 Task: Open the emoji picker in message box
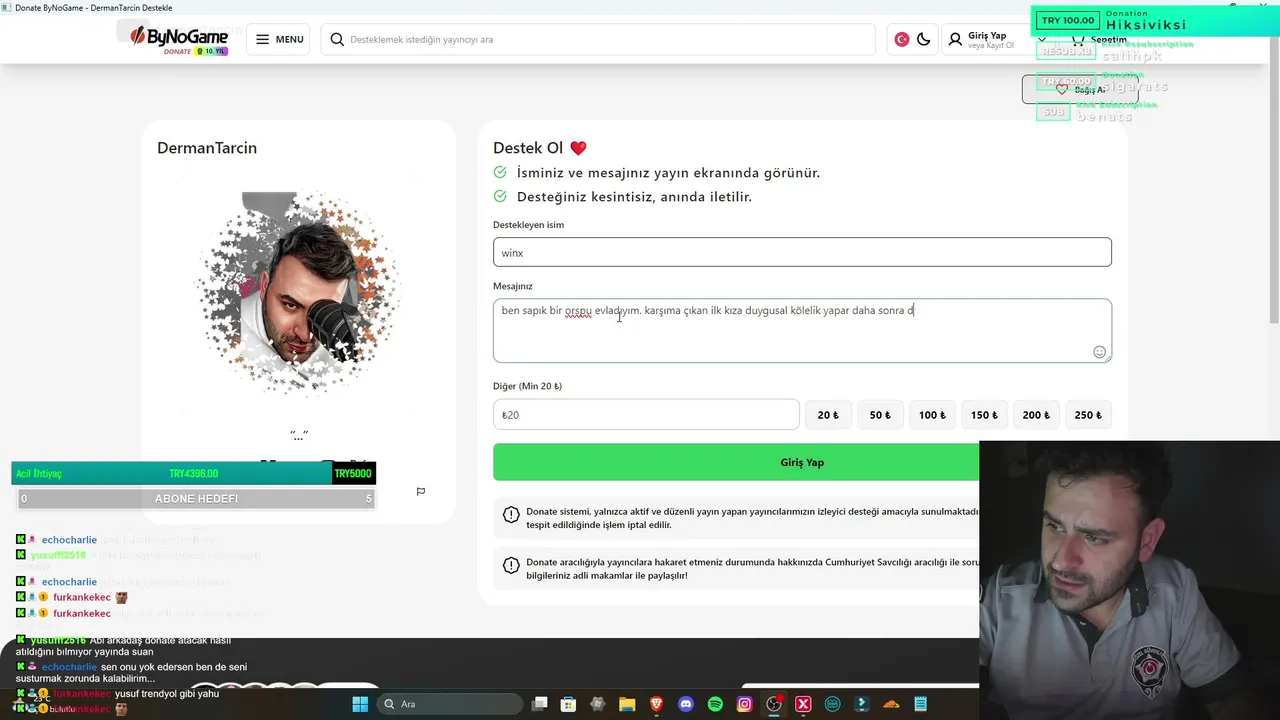point(1099,352)
